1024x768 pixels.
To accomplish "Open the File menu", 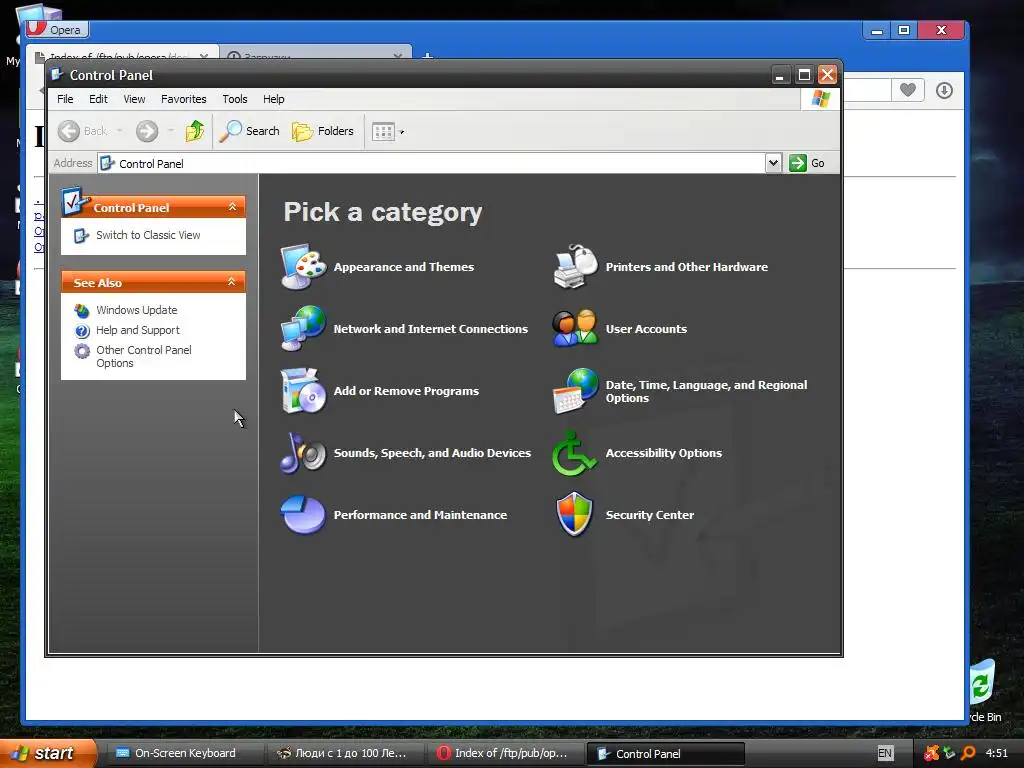I will [x=65, y=99].
